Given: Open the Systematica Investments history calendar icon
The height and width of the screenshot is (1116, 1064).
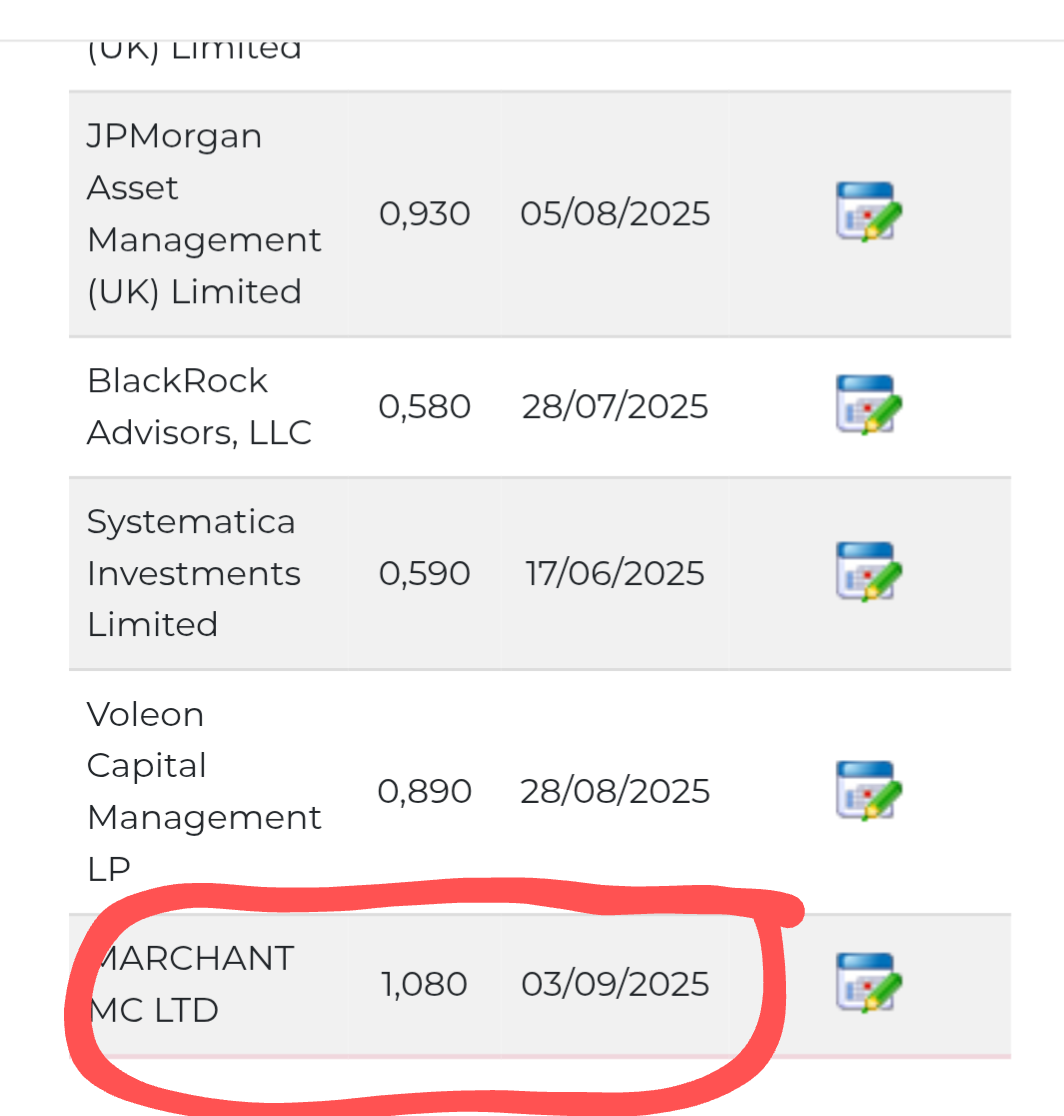Looking at the screenshot, I should coord(869,572).
